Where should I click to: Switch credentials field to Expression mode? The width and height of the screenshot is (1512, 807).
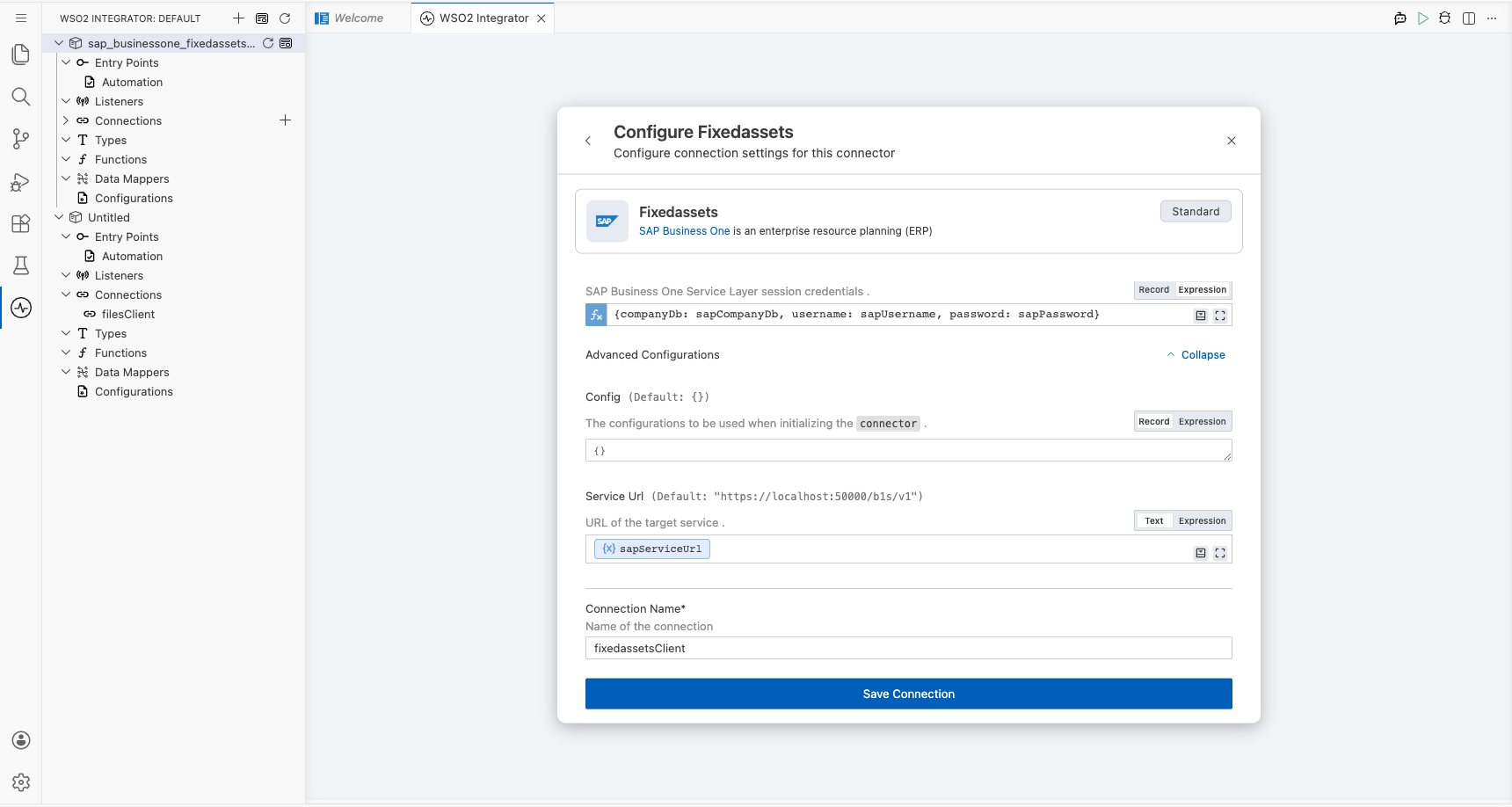[1203, 290]
